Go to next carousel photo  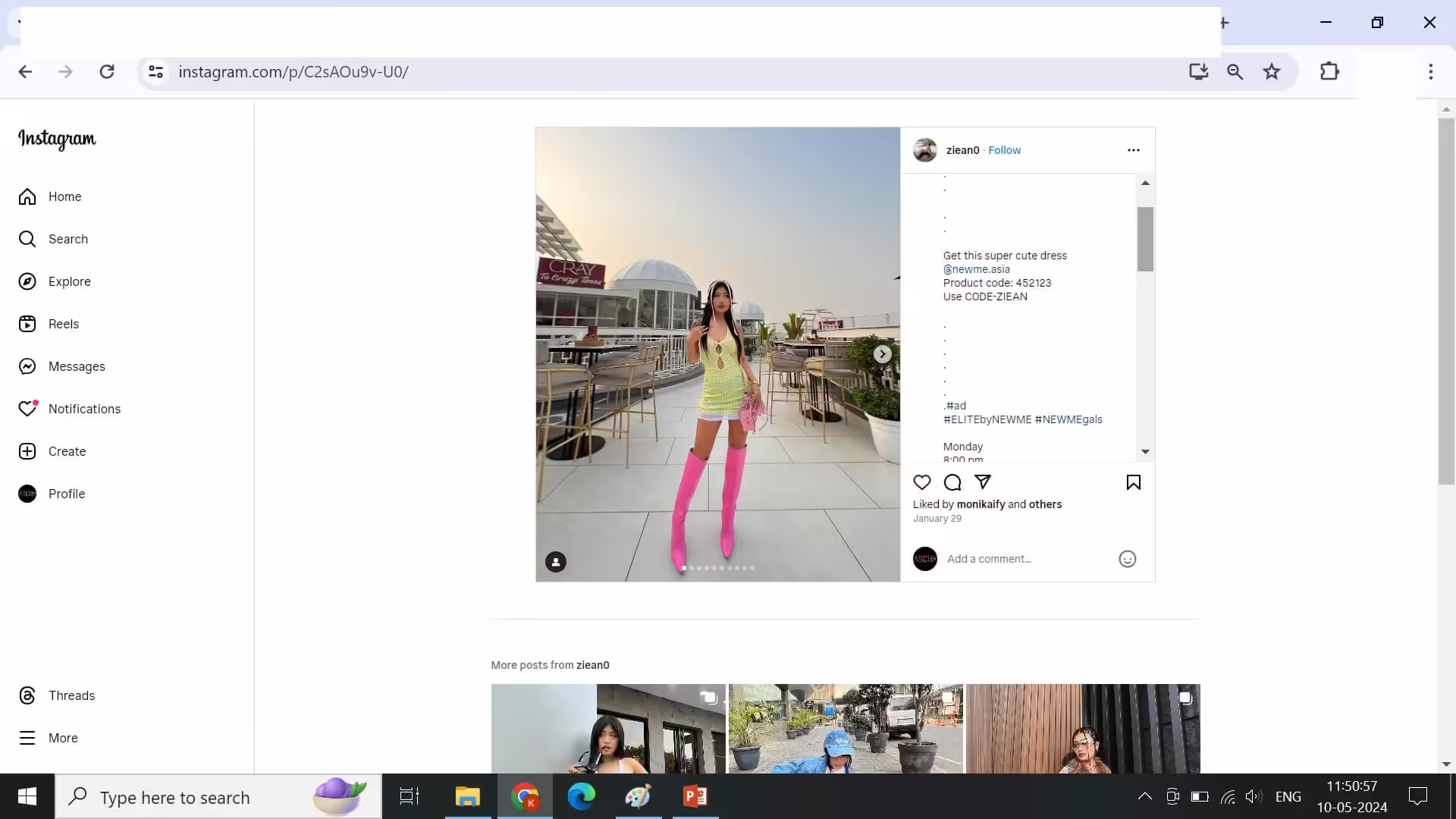pyautogui.click(x=882, y=354)
